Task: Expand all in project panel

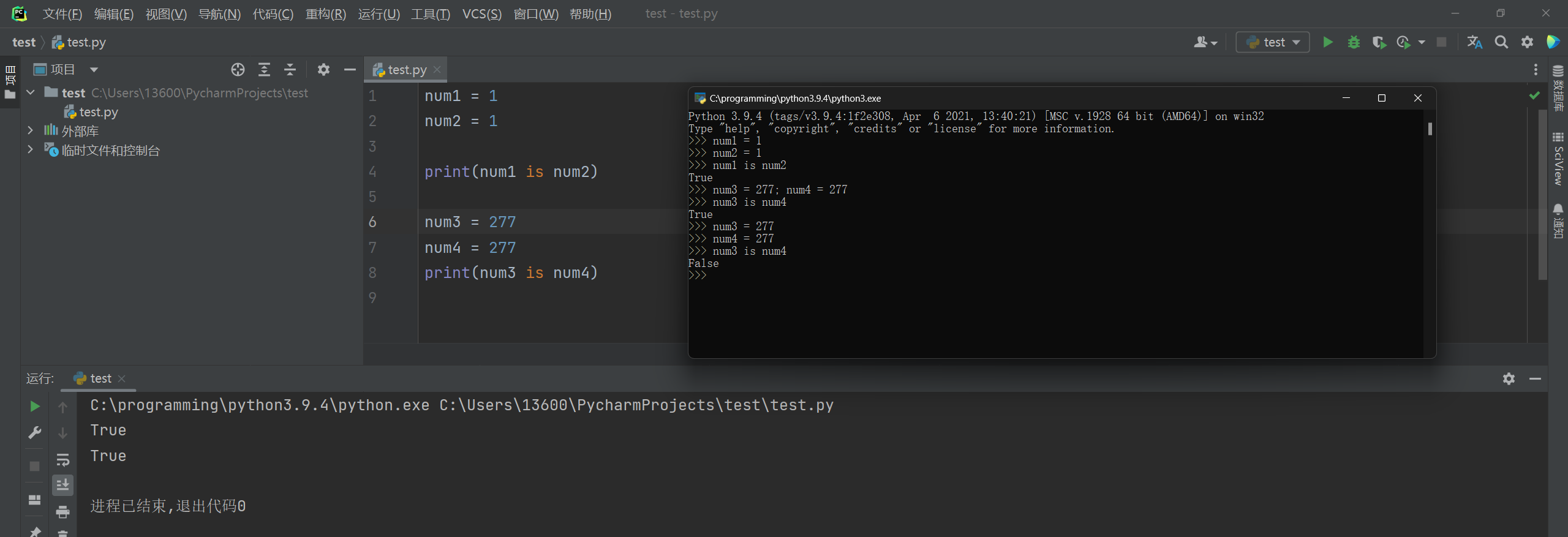Action: [264, 70]
